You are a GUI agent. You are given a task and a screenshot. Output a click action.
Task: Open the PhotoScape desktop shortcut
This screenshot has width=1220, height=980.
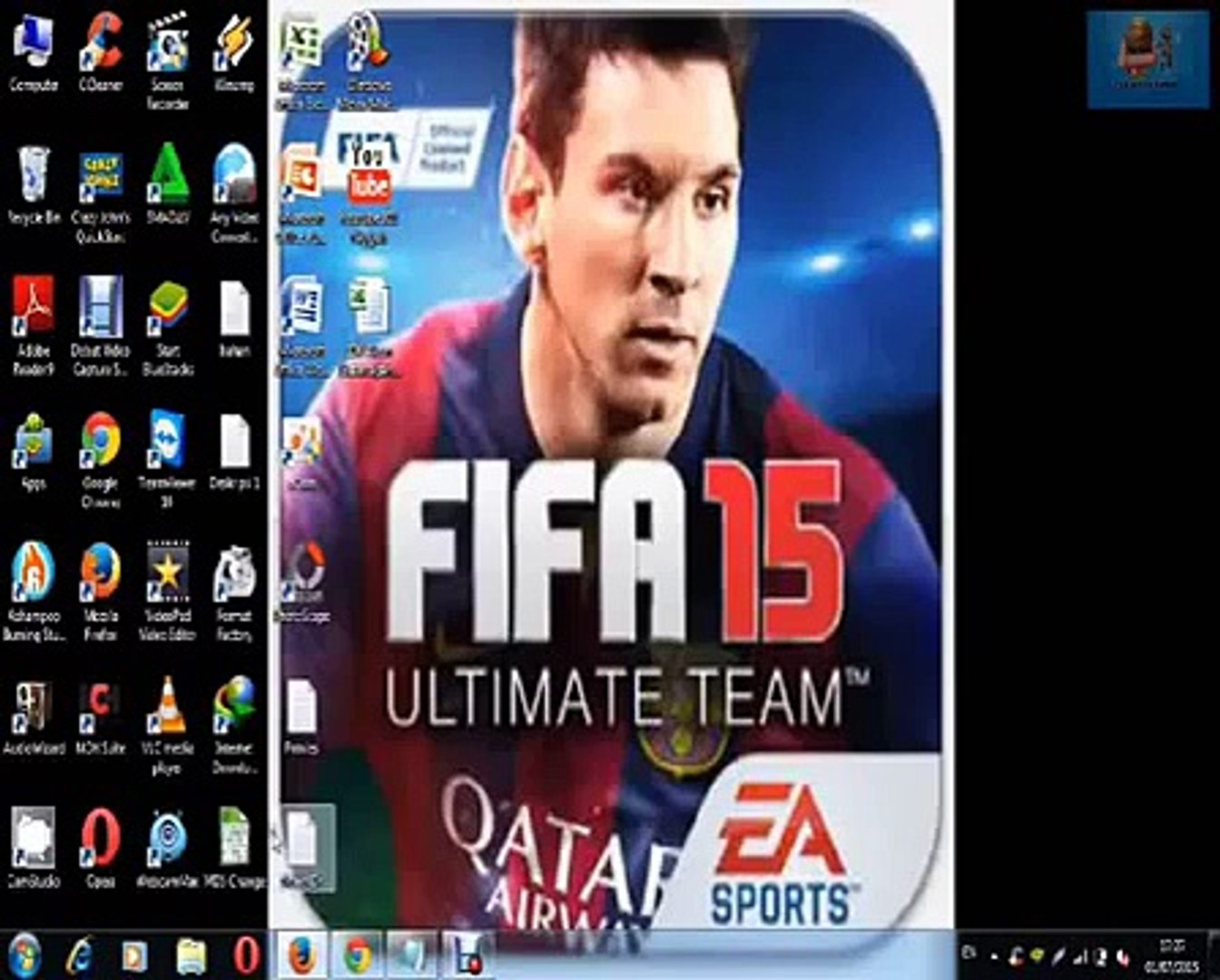click(x=302, y=583)
